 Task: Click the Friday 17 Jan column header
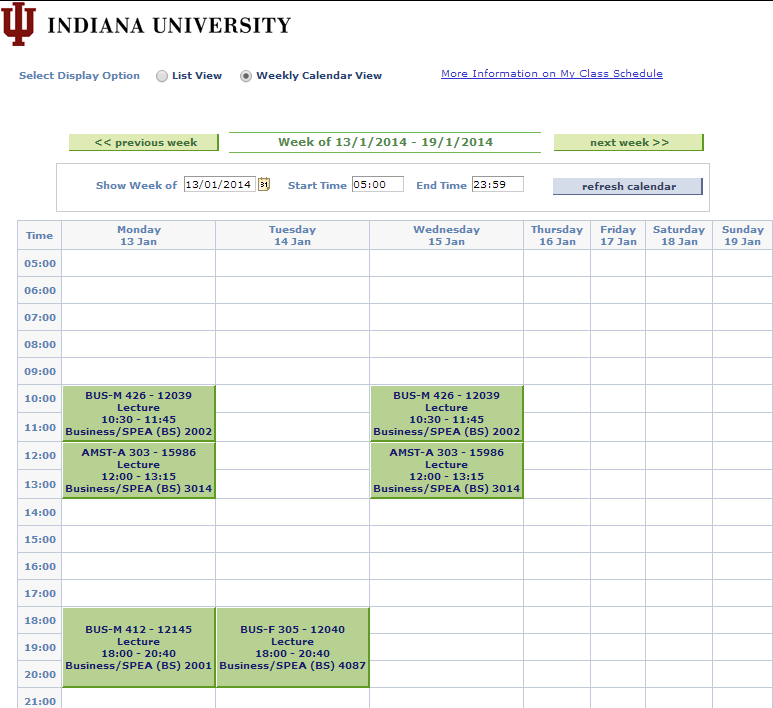pyautogui.click(x=618, y=235)
